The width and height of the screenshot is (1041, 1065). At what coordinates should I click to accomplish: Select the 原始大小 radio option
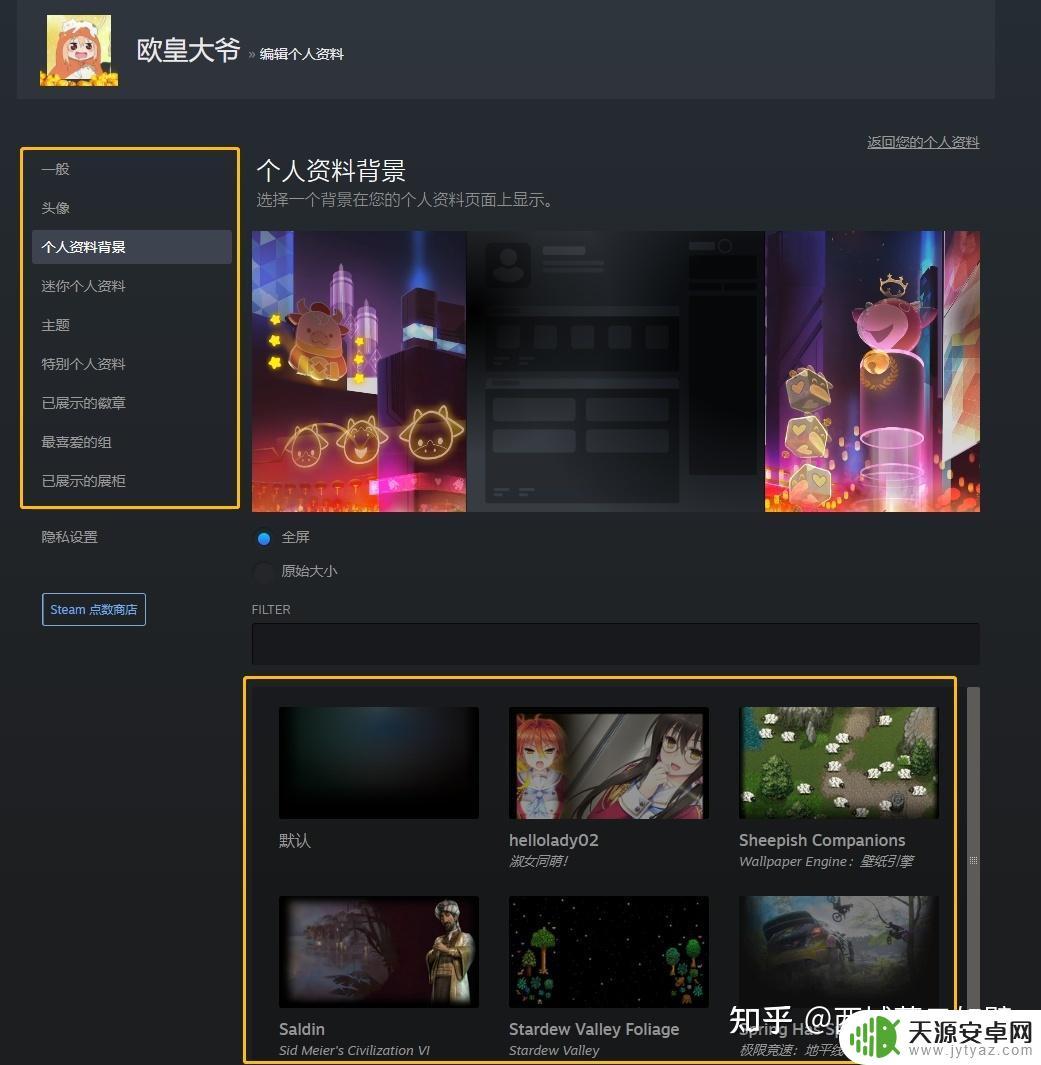coord(263,572)
